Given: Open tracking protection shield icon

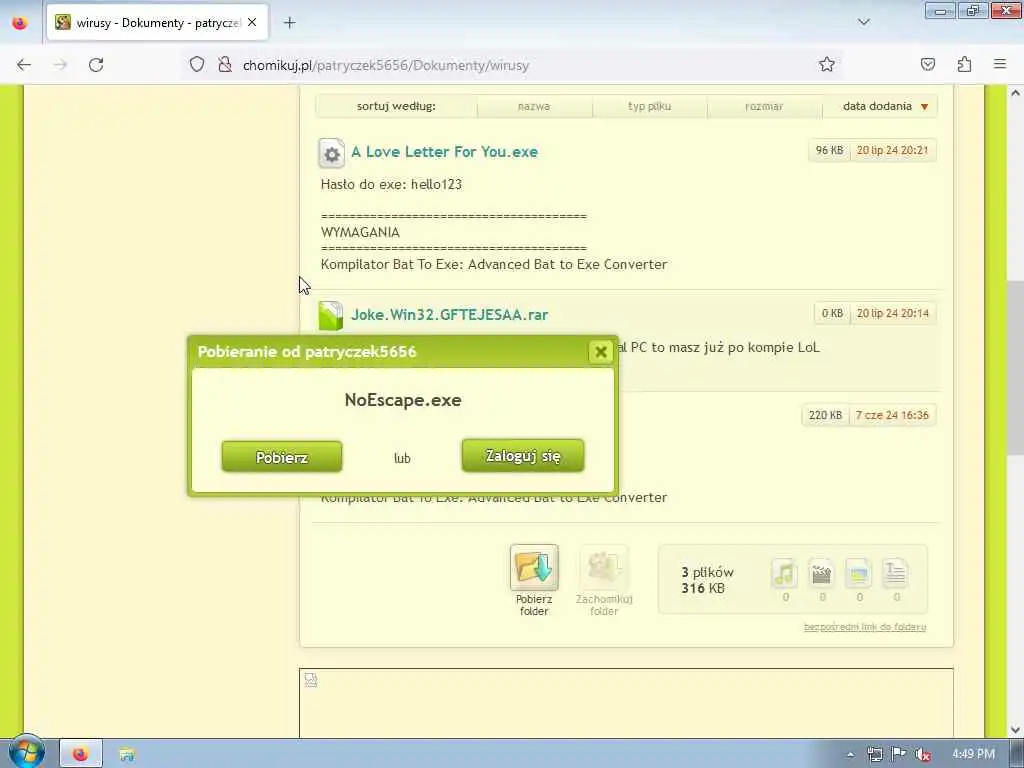Looking at the screenshot, I should pyautogui.click(x=197, y=65).
